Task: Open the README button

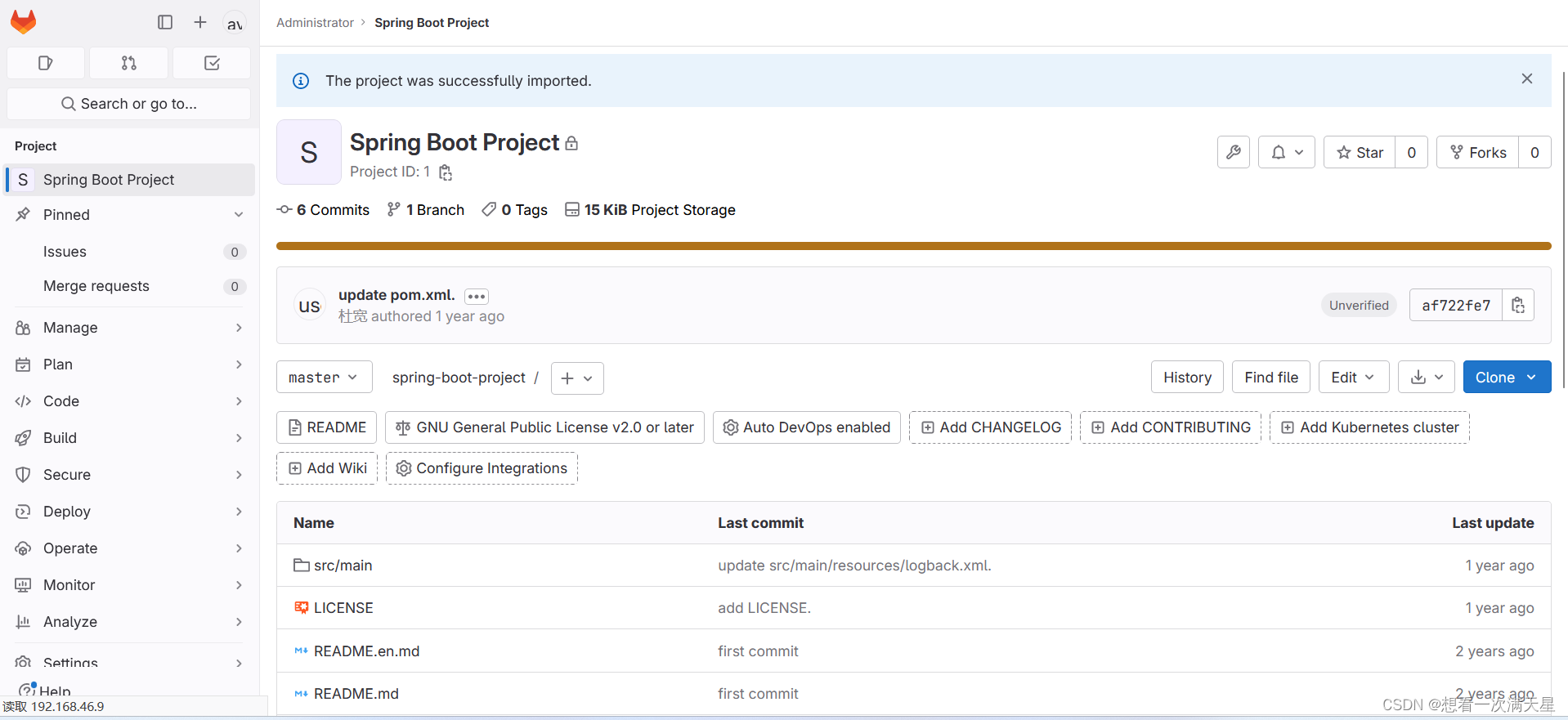Action: click(x=327, y=427)
